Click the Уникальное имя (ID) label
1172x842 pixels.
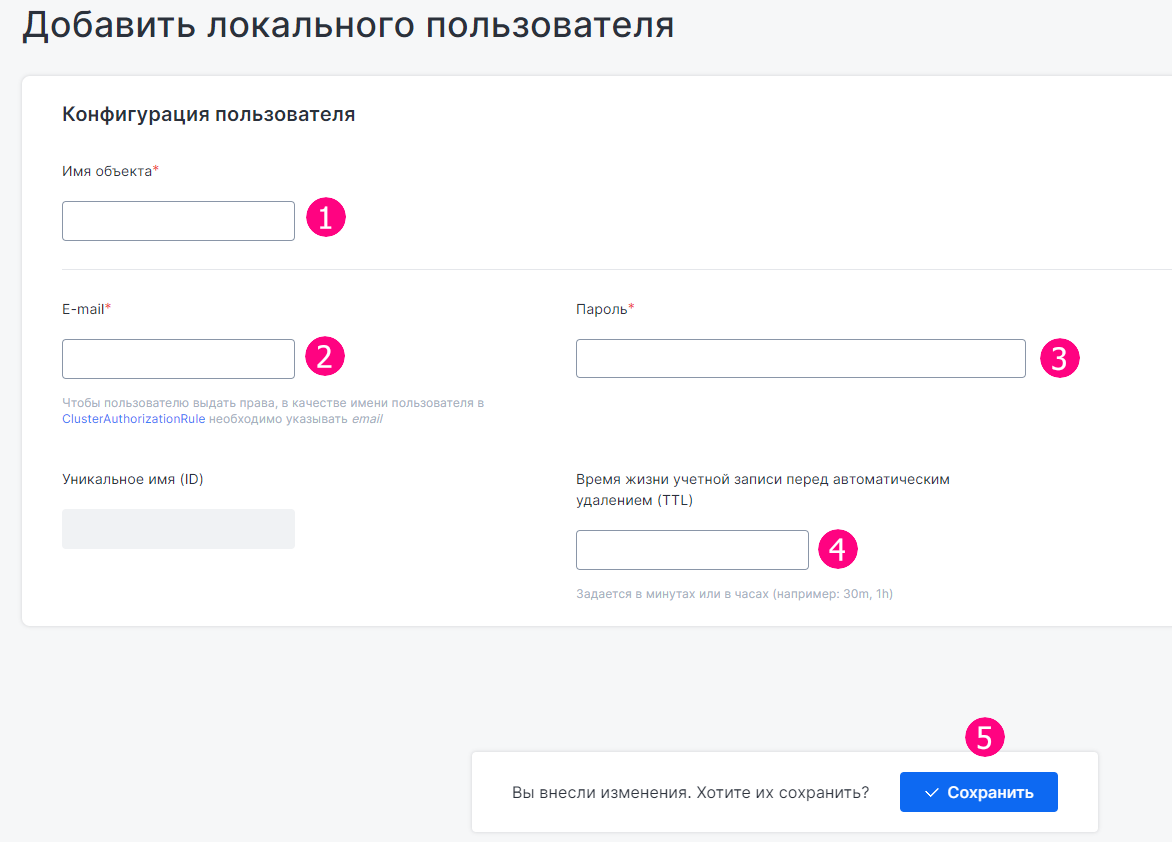(132, 479)
